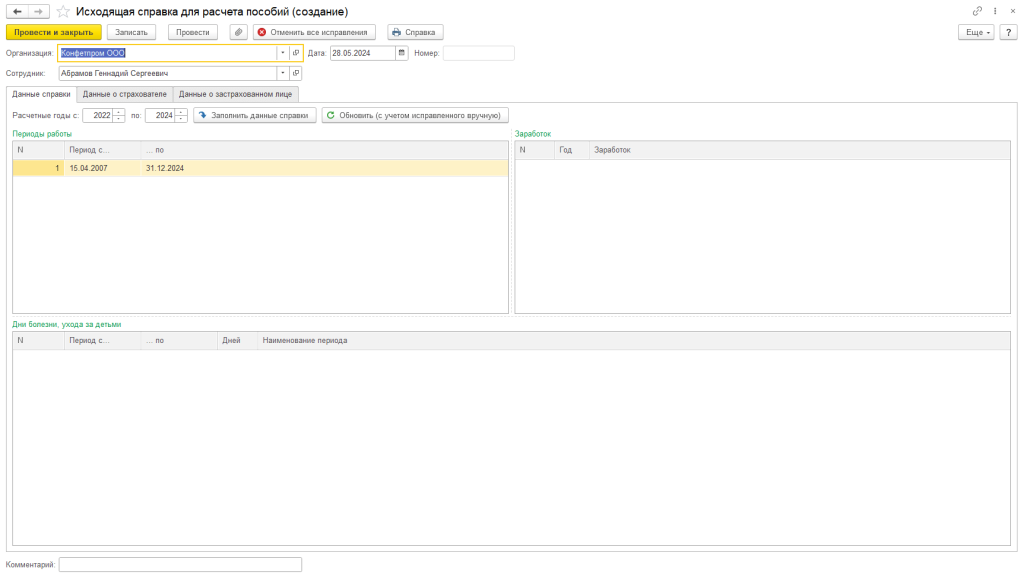
Task: Click the start year 2022 input field
Action: click(98, 116)
